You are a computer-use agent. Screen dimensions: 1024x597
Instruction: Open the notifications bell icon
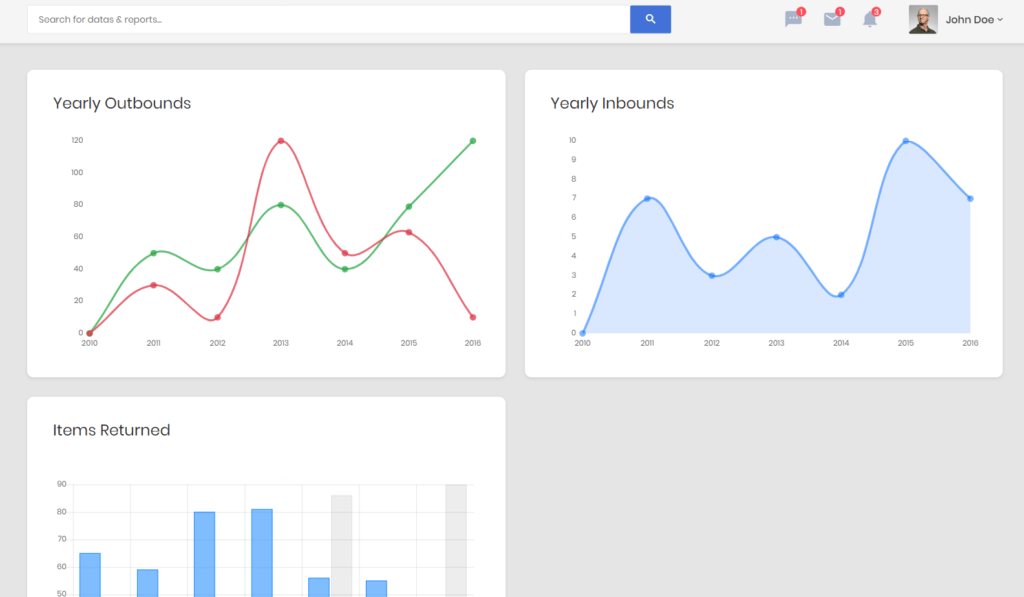pos(869,19)
